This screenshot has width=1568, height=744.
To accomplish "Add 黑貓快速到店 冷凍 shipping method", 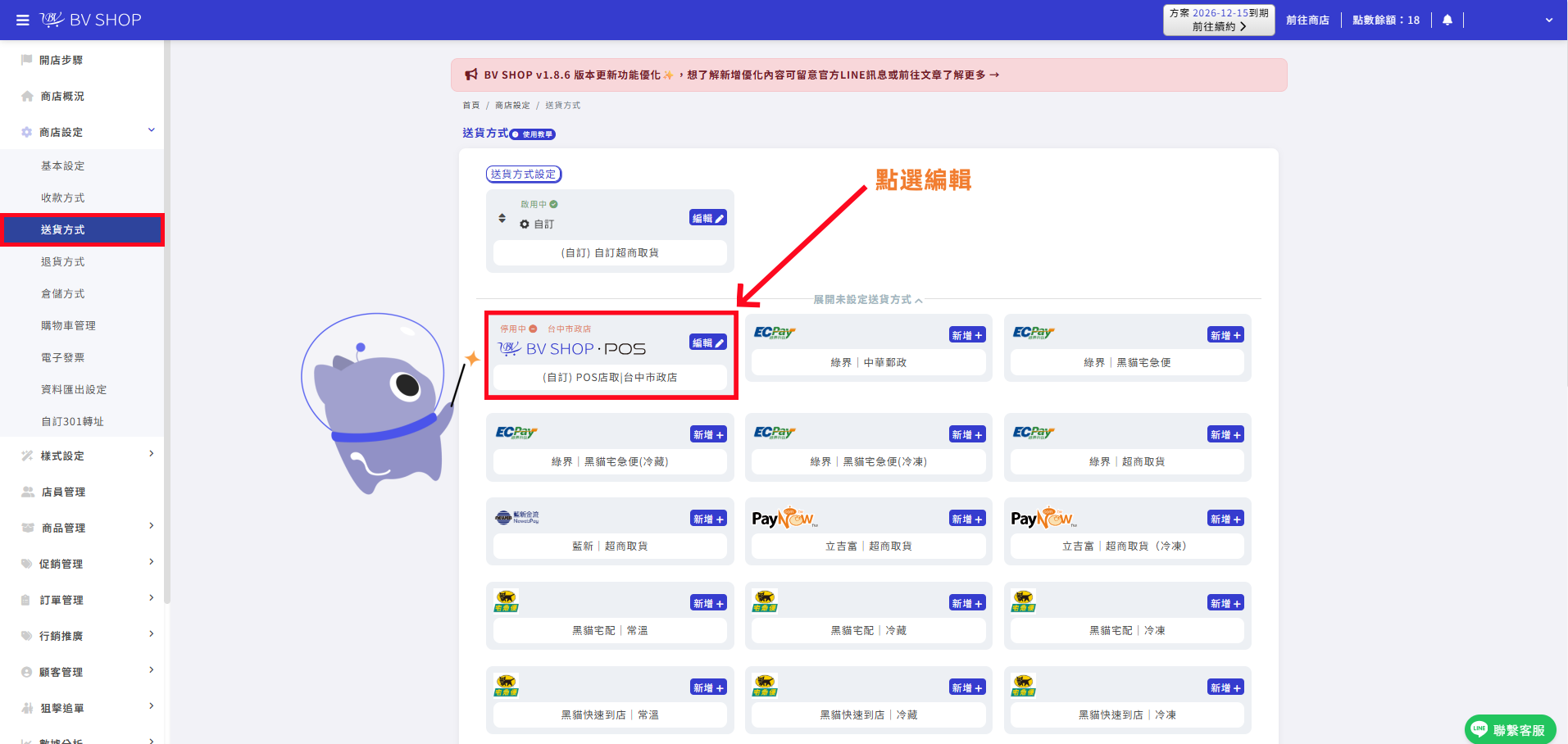I will pyautogui.click(x=1226, y=687).
